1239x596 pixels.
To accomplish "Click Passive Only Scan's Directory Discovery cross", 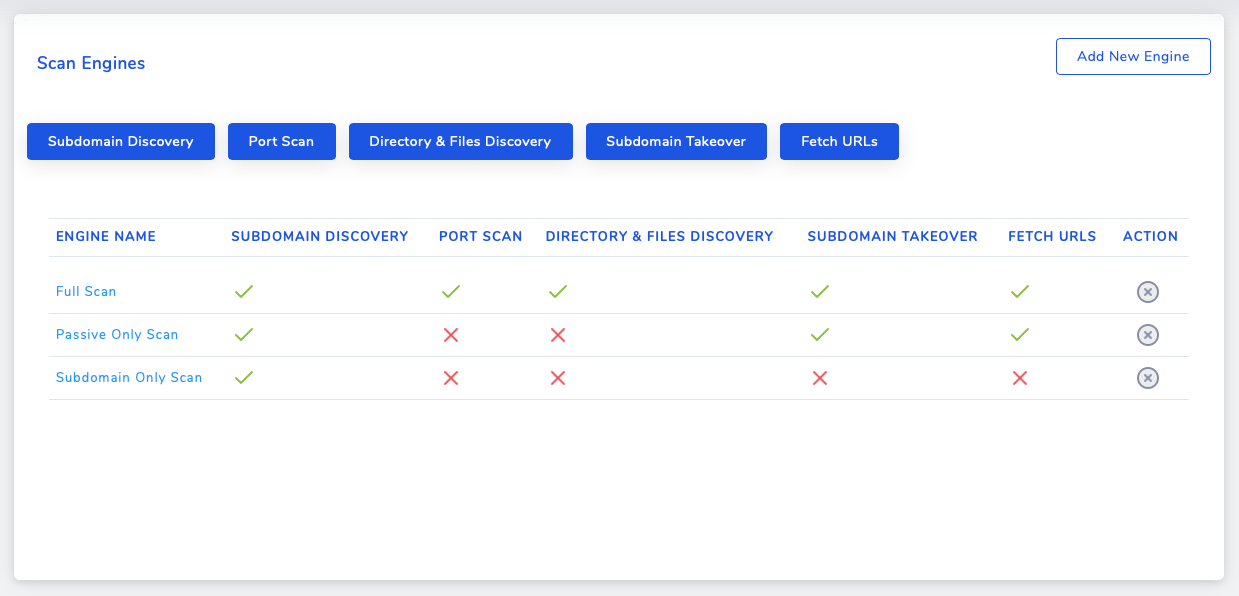I will pos(558,335).
